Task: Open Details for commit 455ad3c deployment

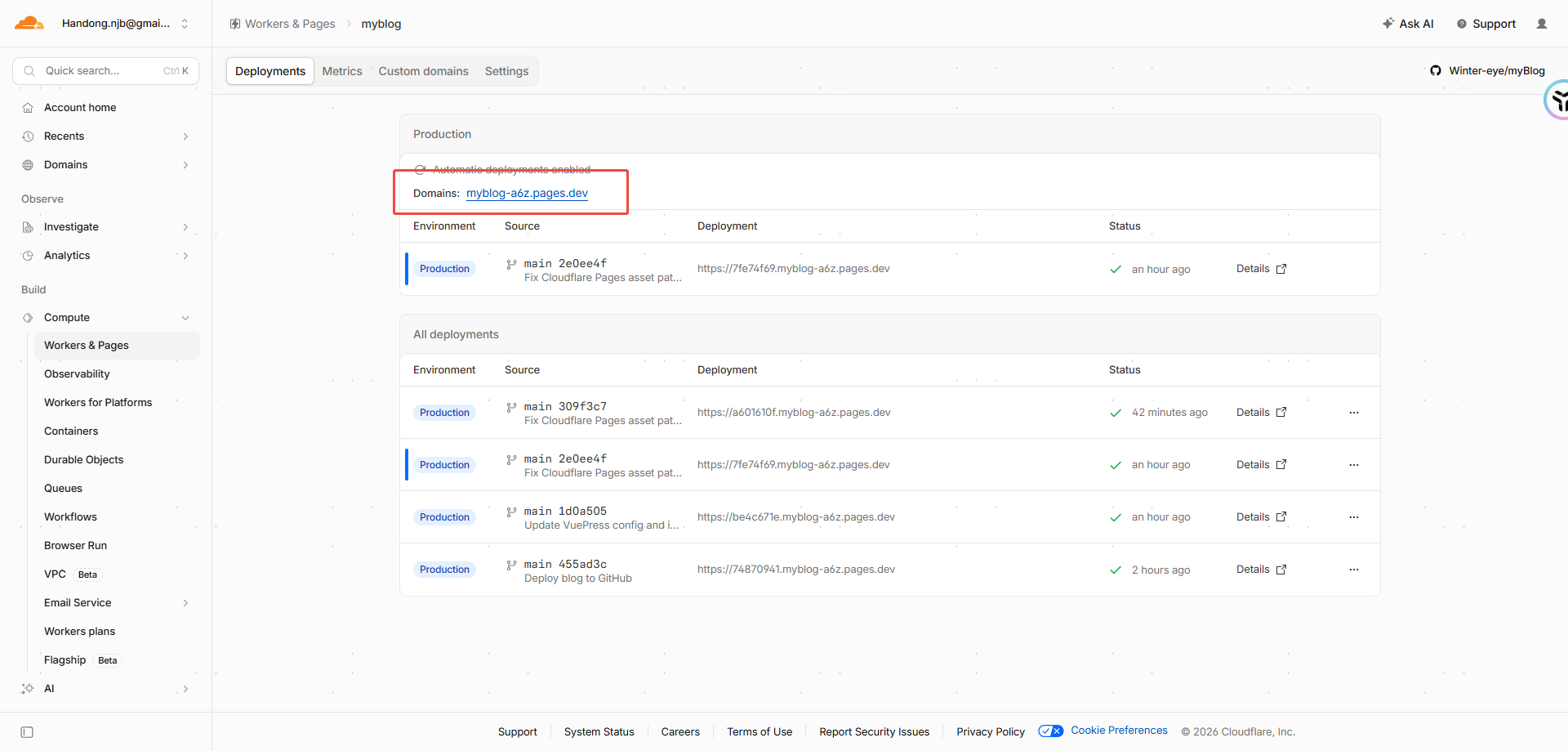Action: [1261, 570]
